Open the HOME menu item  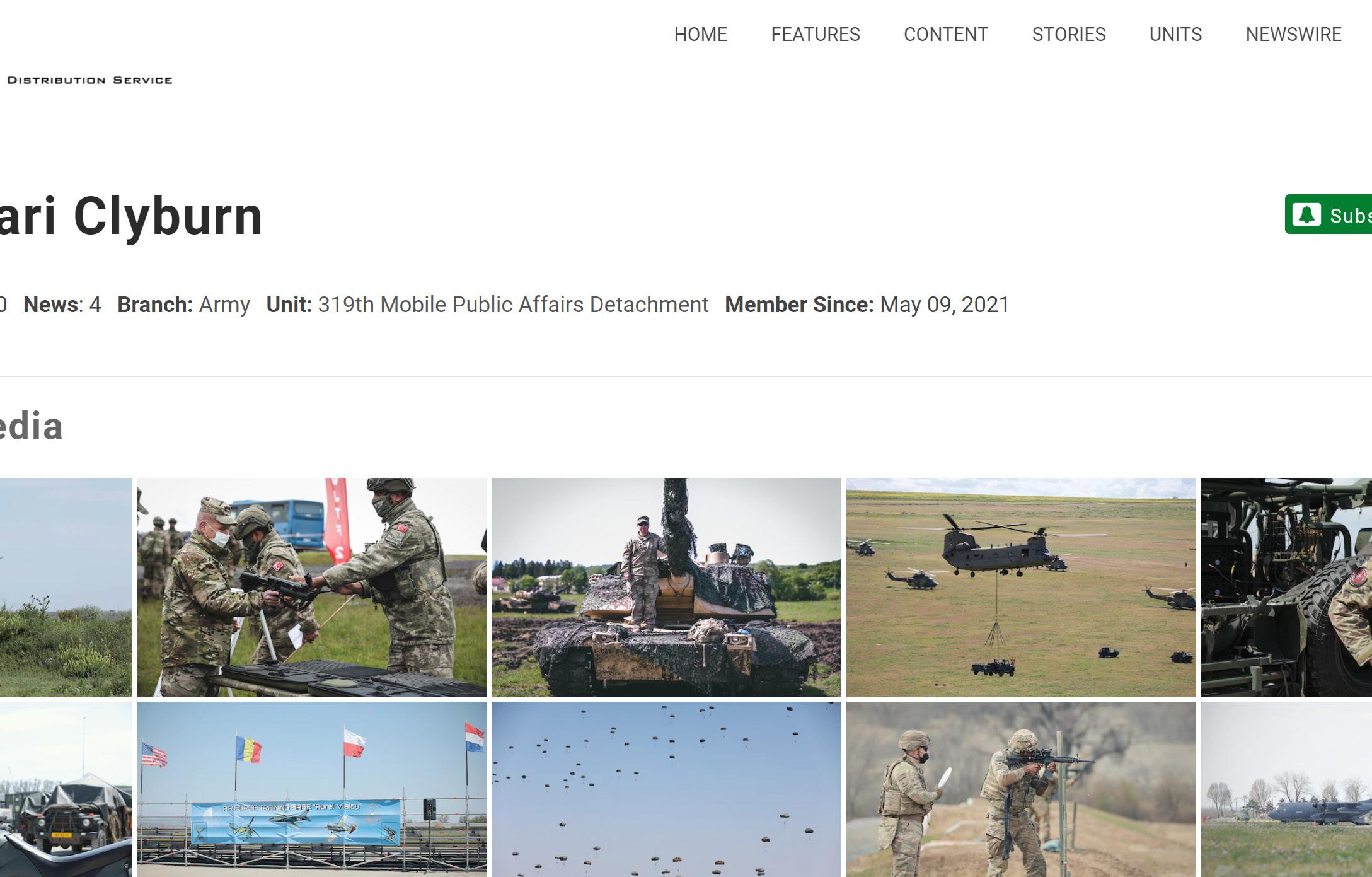pyautogui.click(x=700, y=34)
